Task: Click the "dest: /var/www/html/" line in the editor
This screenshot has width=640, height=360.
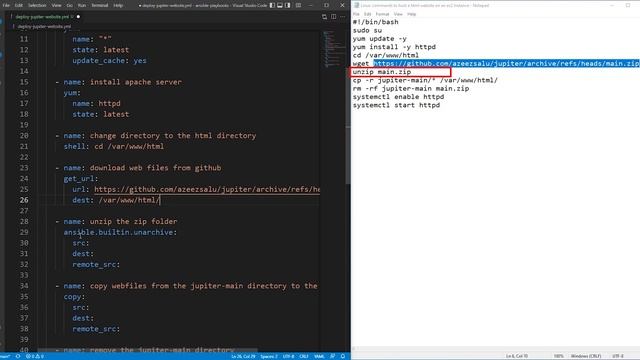Action: click(x=116, y=200)
